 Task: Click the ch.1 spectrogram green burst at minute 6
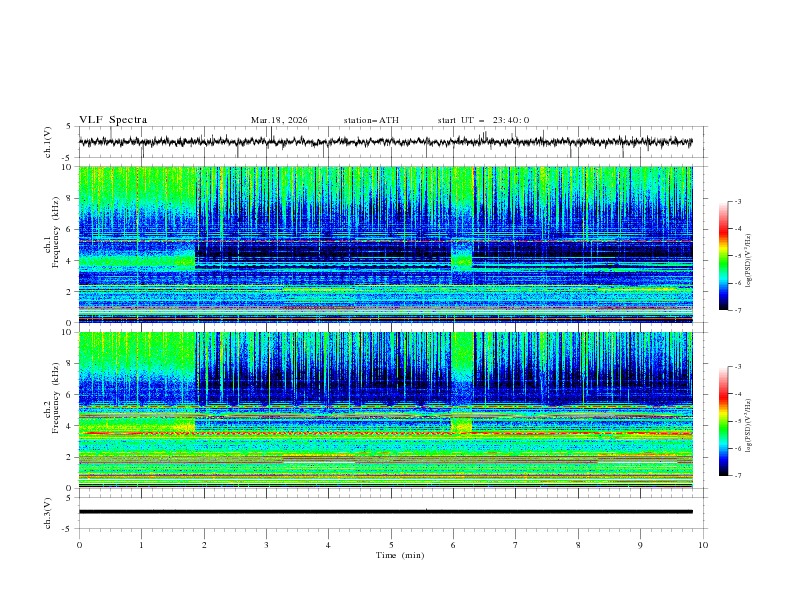coord(462,262)
